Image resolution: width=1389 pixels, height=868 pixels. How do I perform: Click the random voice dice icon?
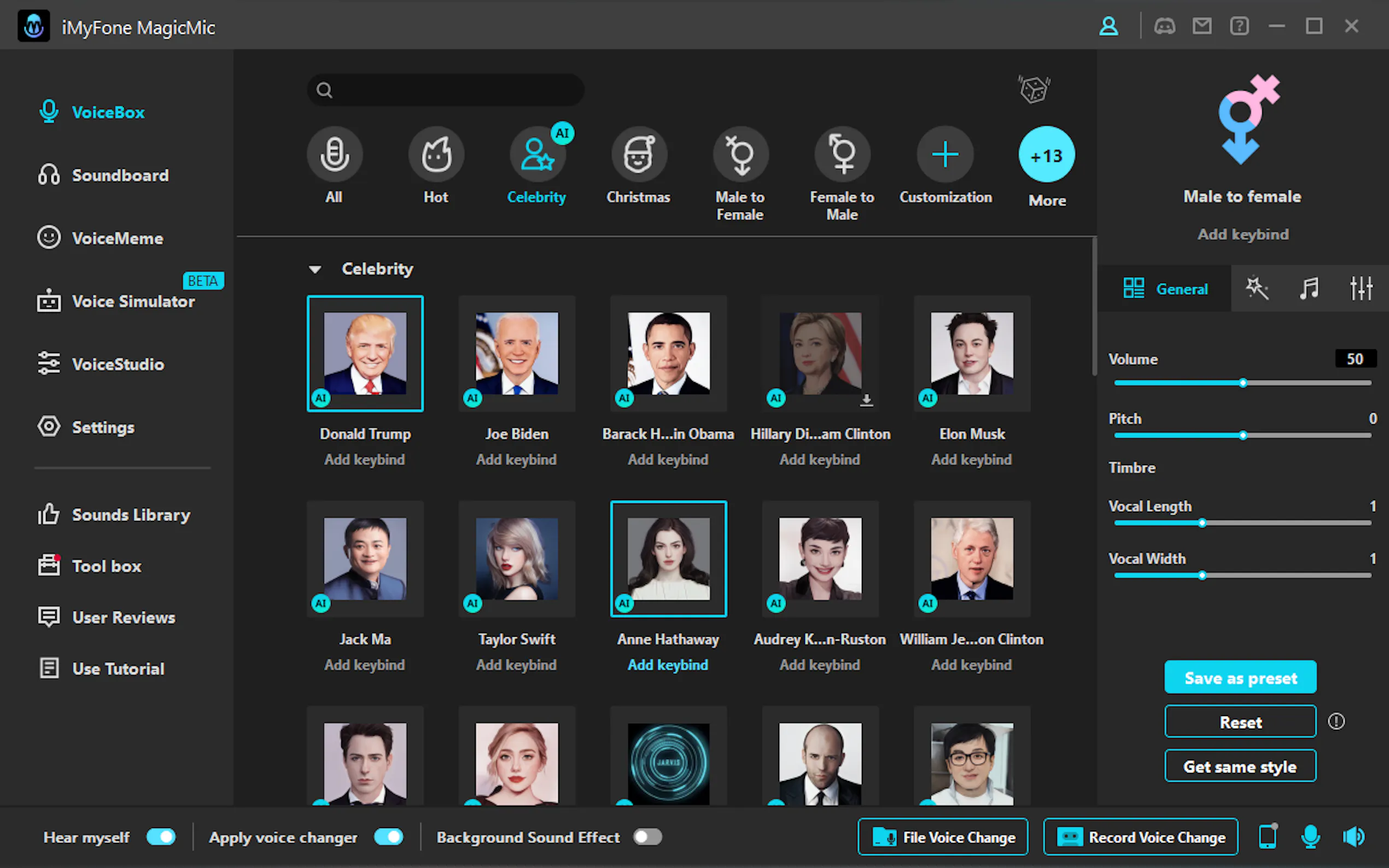(x=1034, y=89)
